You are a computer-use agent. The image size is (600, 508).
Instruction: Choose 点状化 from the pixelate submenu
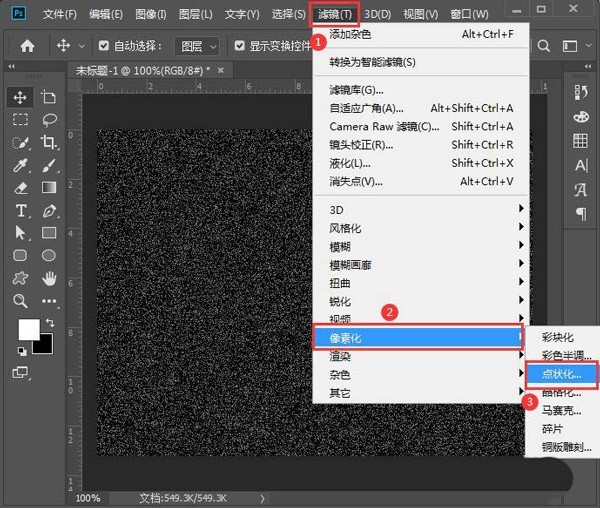tap(566, 374)
